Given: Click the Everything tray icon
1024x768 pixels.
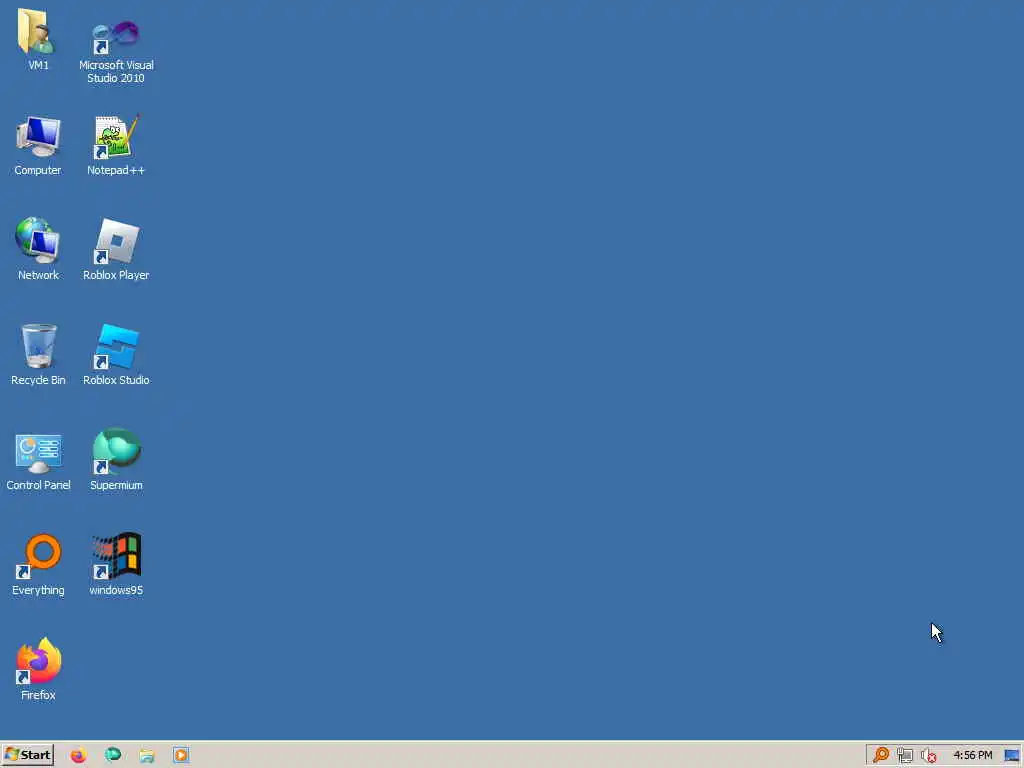Looking at the screenshot, I should pos(881,755).
